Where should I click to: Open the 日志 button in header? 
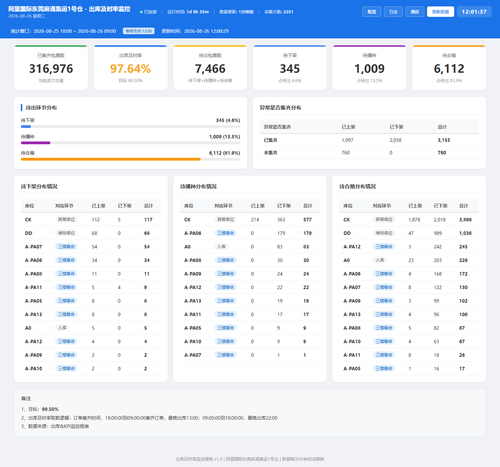pos(393,12)
